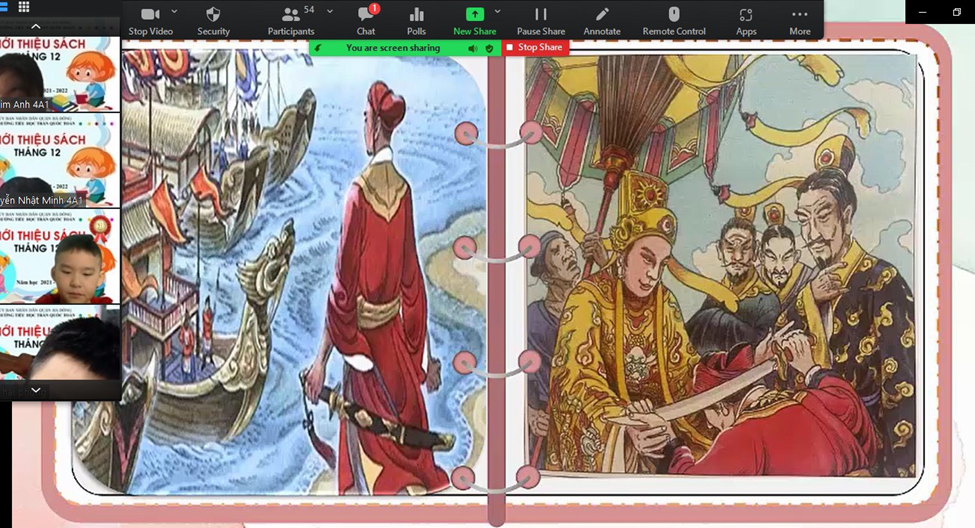
Task: Switch to grid view of video thumbnails
Action: click(x=24, y=7)
